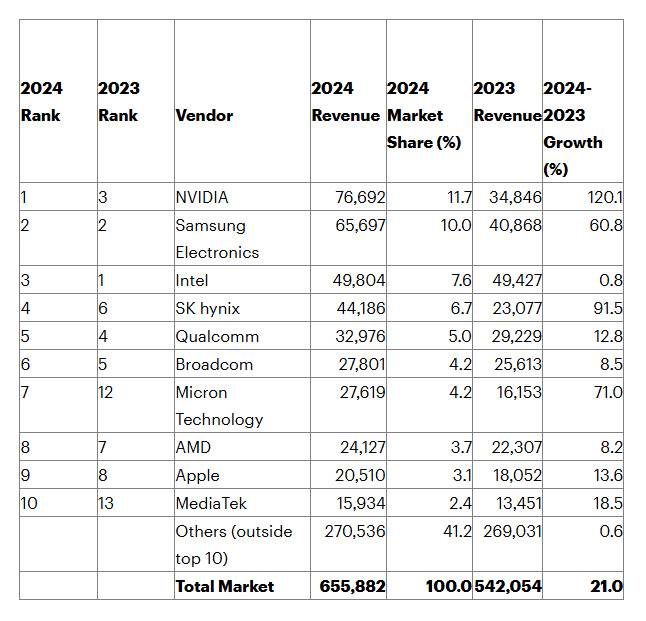The image size is (646, 621).
Task: Select the Others (outside top 10) cell
Action: tap(233, 544)
